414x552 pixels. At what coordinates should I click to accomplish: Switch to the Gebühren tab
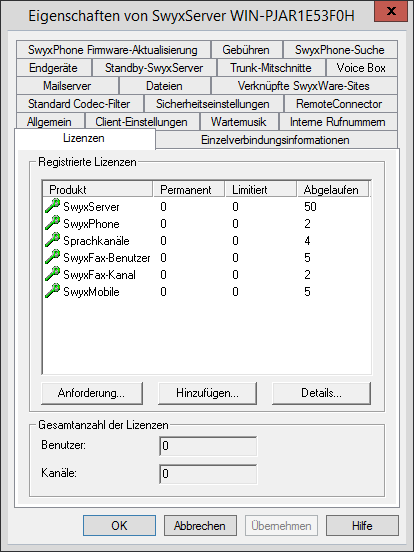246,50
